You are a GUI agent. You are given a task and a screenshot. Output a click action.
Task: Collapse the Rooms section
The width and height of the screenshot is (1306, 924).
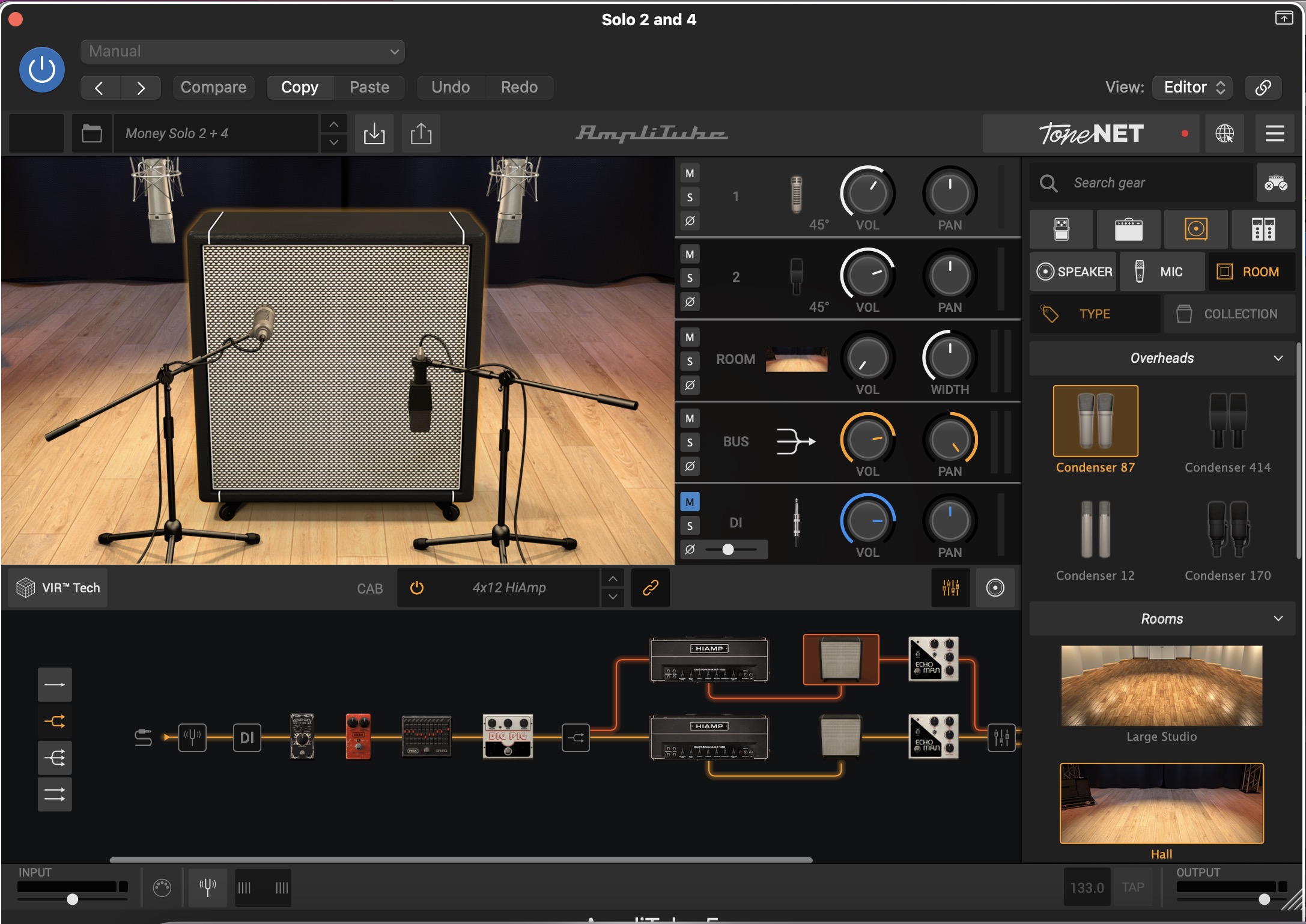coord(1162,619)
